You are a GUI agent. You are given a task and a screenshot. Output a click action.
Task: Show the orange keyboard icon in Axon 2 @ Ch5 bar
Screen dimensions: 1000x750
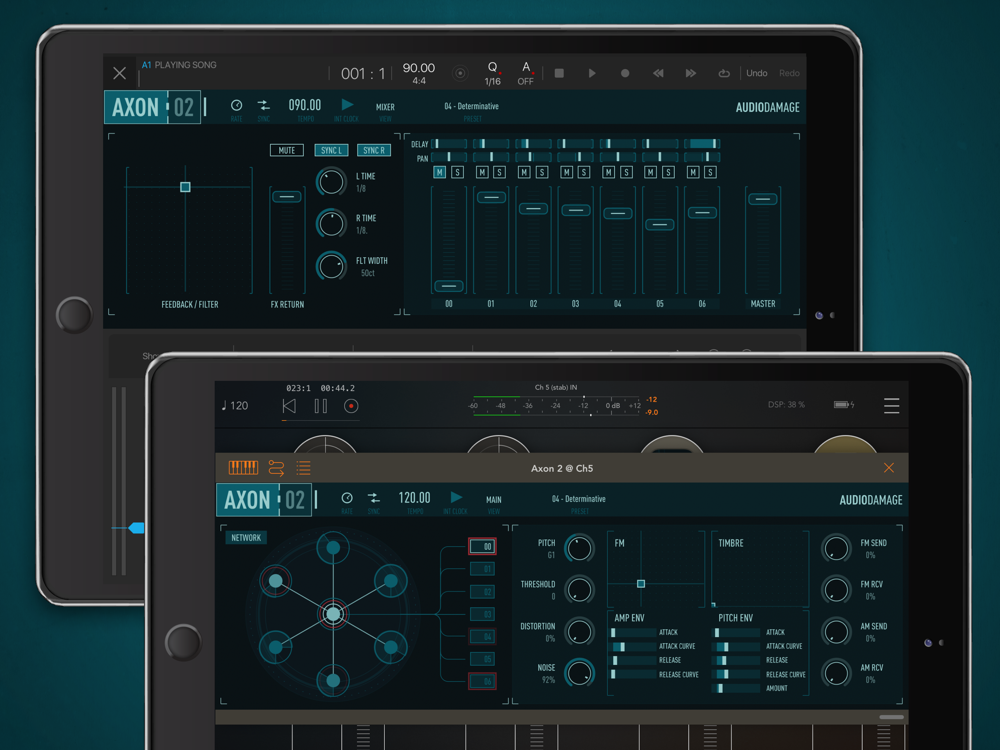tap(243, 468)
